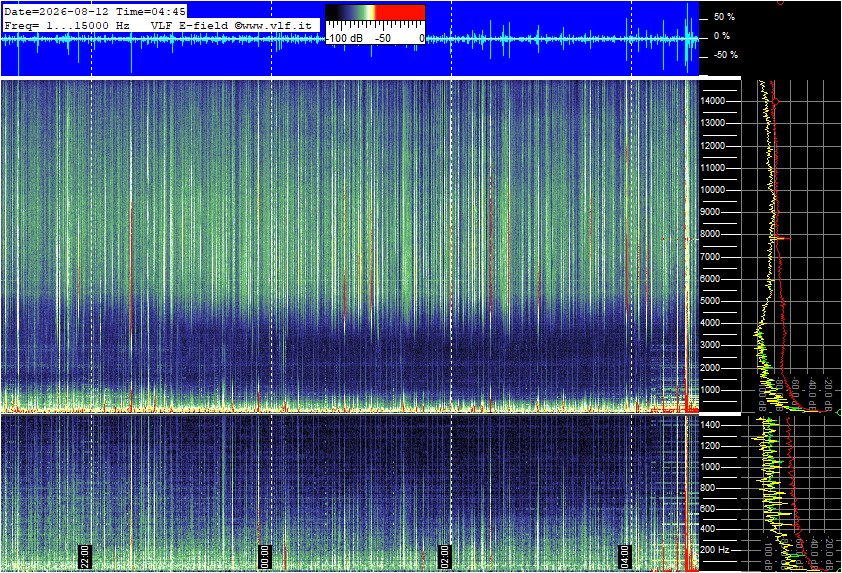The width and height of the screenshot is (842, 573).
Task: Click the 6000 frequency axis label
Action: coord(711,279)
